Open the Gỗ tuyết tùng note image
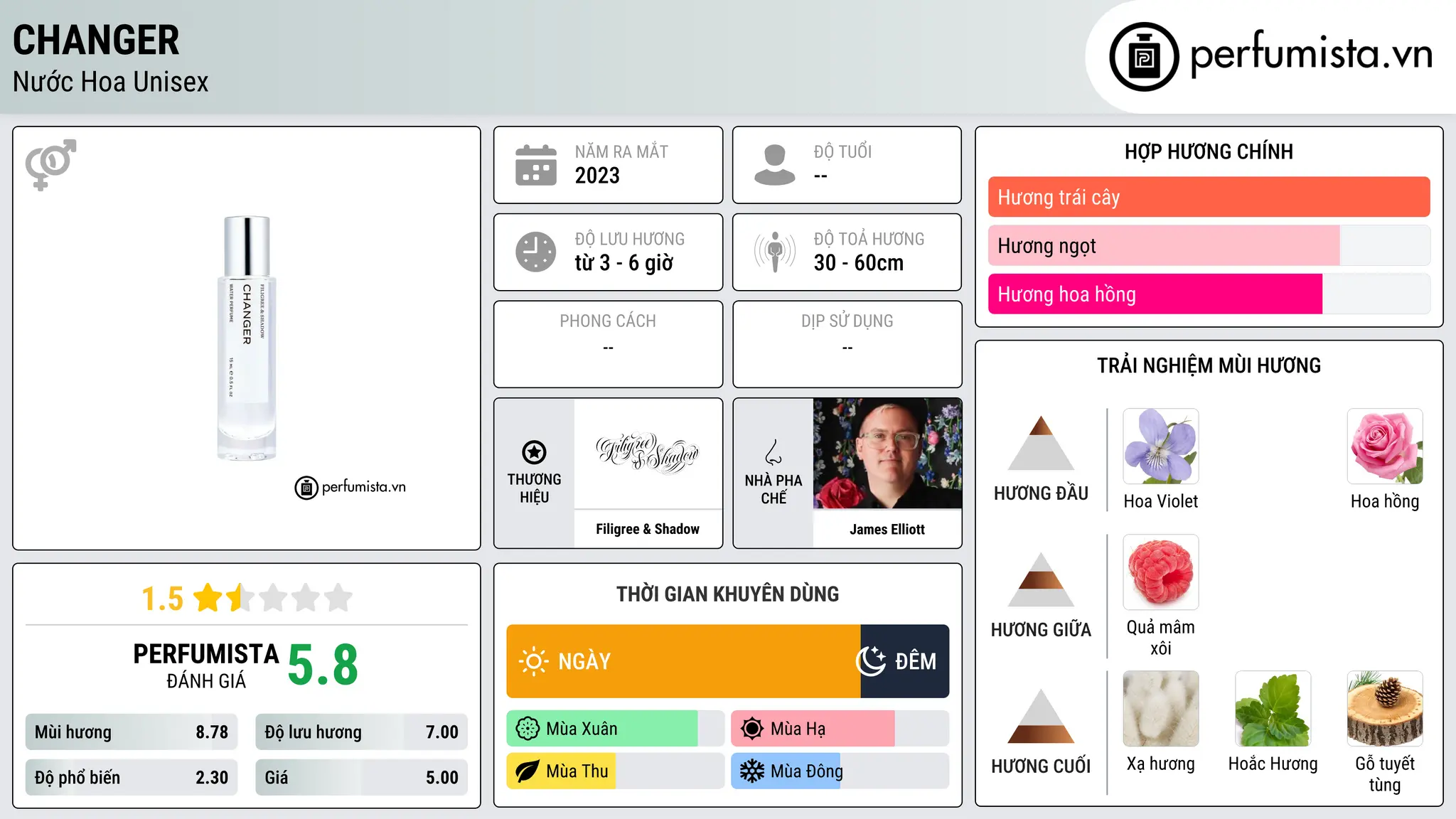The height and width of the screenshot is (819, 1456). click(1385, 709)
